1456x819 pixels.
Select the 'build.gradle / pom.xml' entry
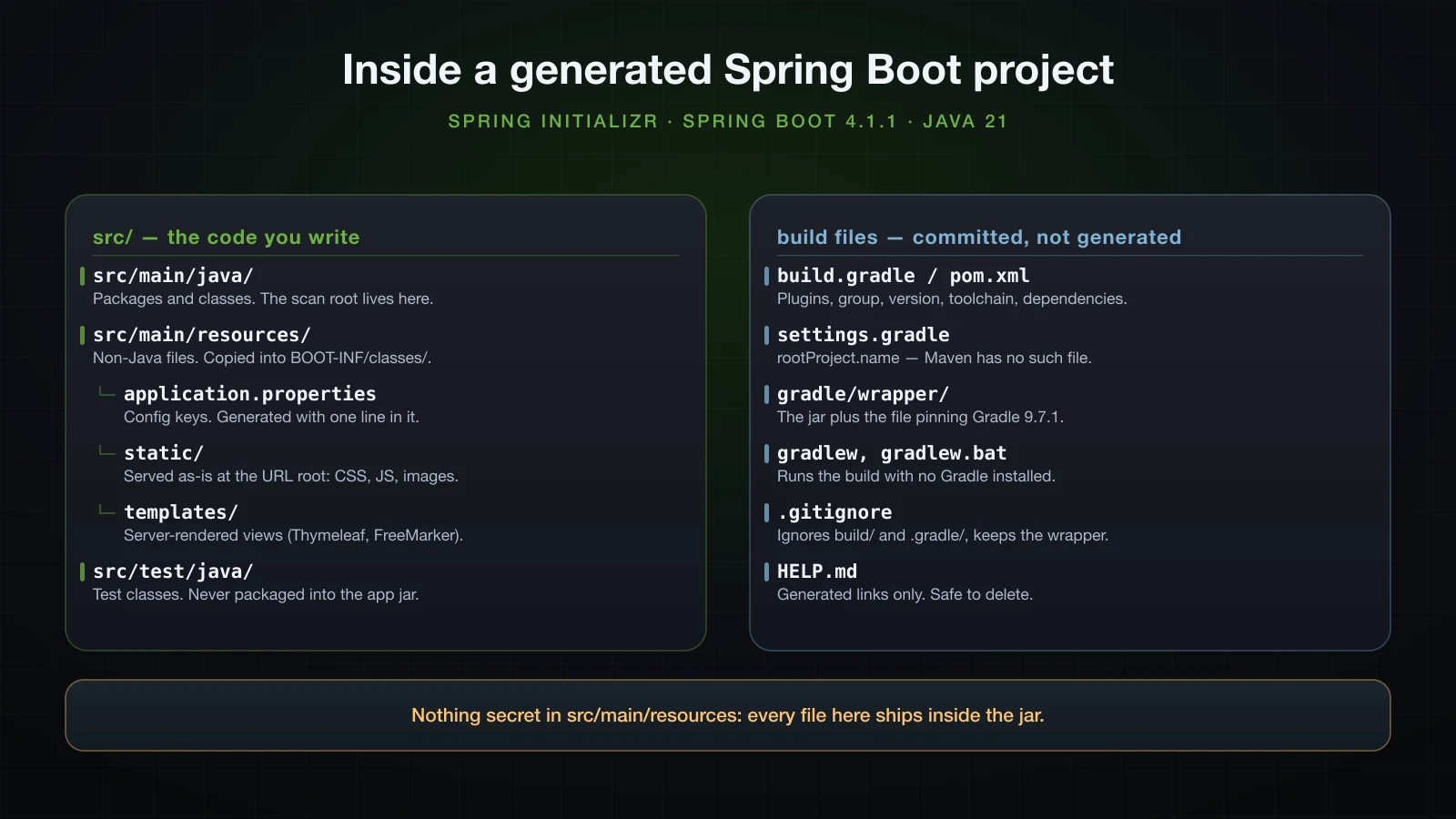[x=904, y=276]
